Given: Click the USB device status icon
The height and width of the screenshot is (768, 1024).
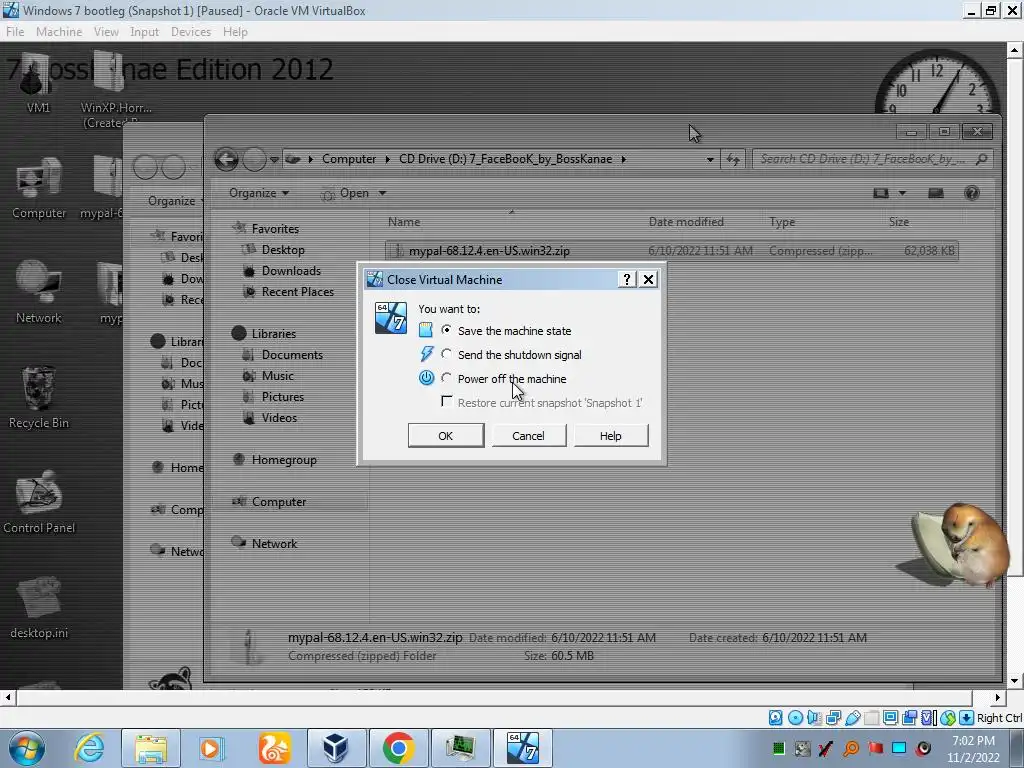Looking at the screenshot, I should point(852,718).
